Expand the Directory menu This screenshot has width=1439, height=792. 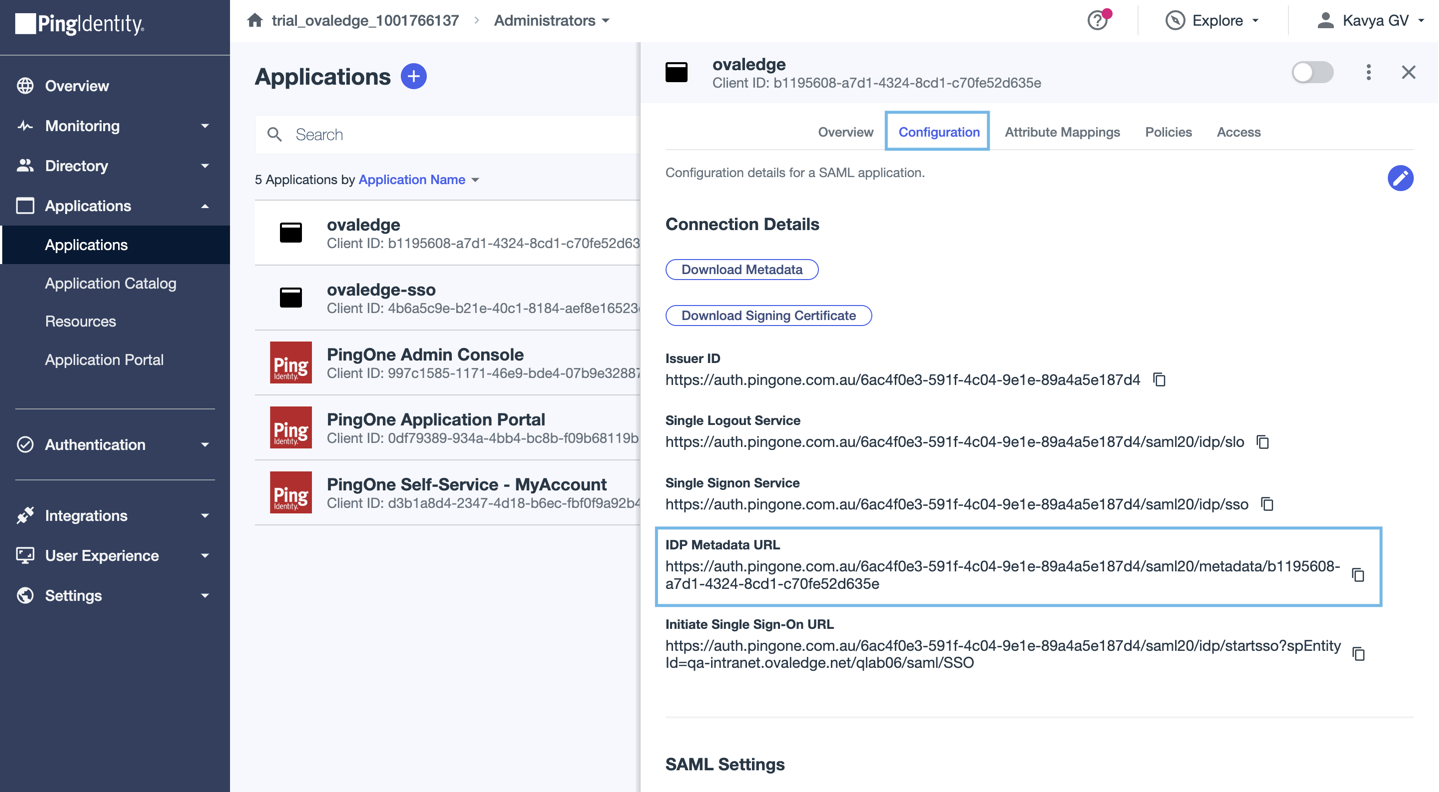click(205, 166)
